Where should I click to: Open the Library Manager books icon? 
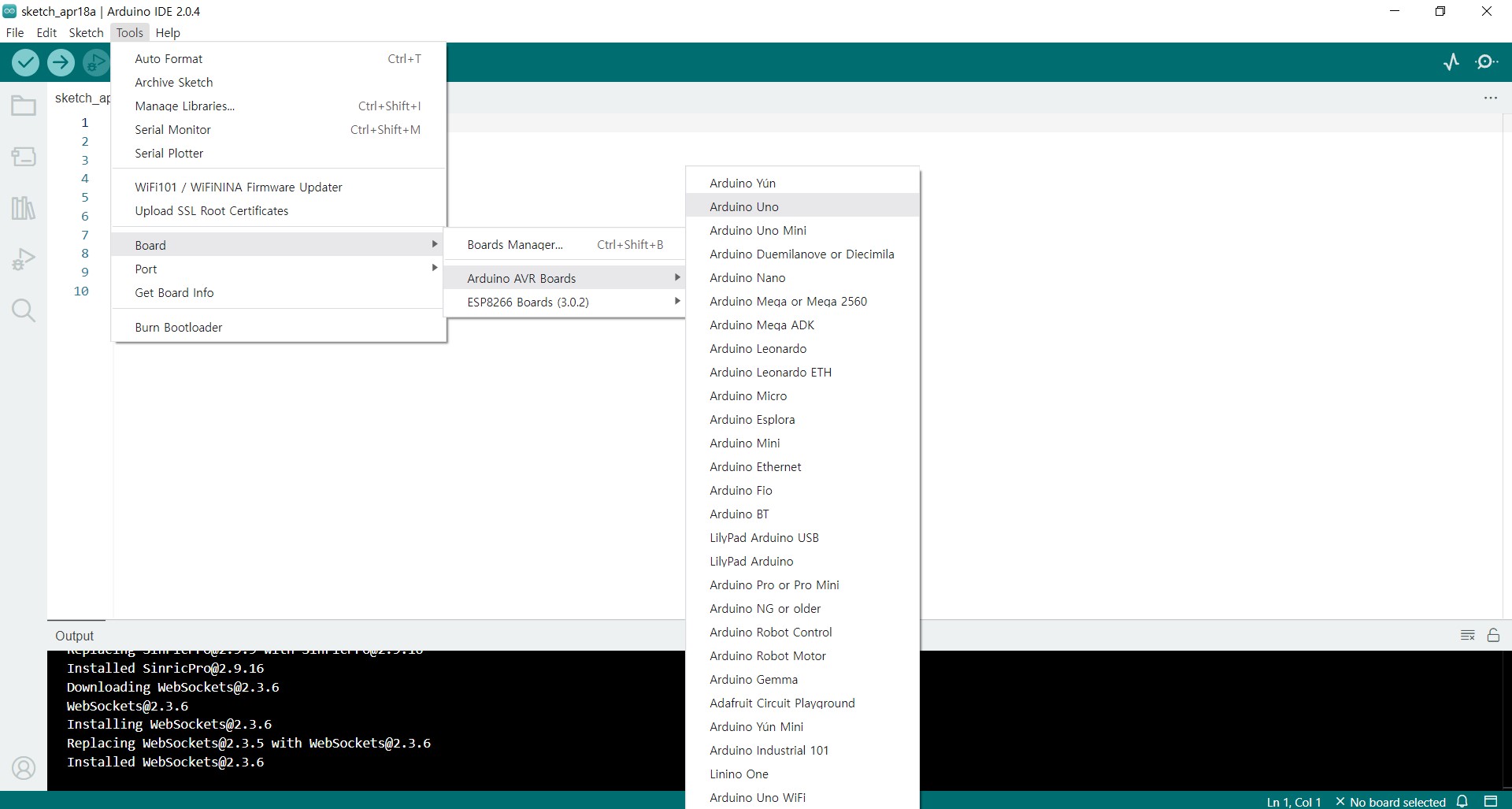pos(24,208)
